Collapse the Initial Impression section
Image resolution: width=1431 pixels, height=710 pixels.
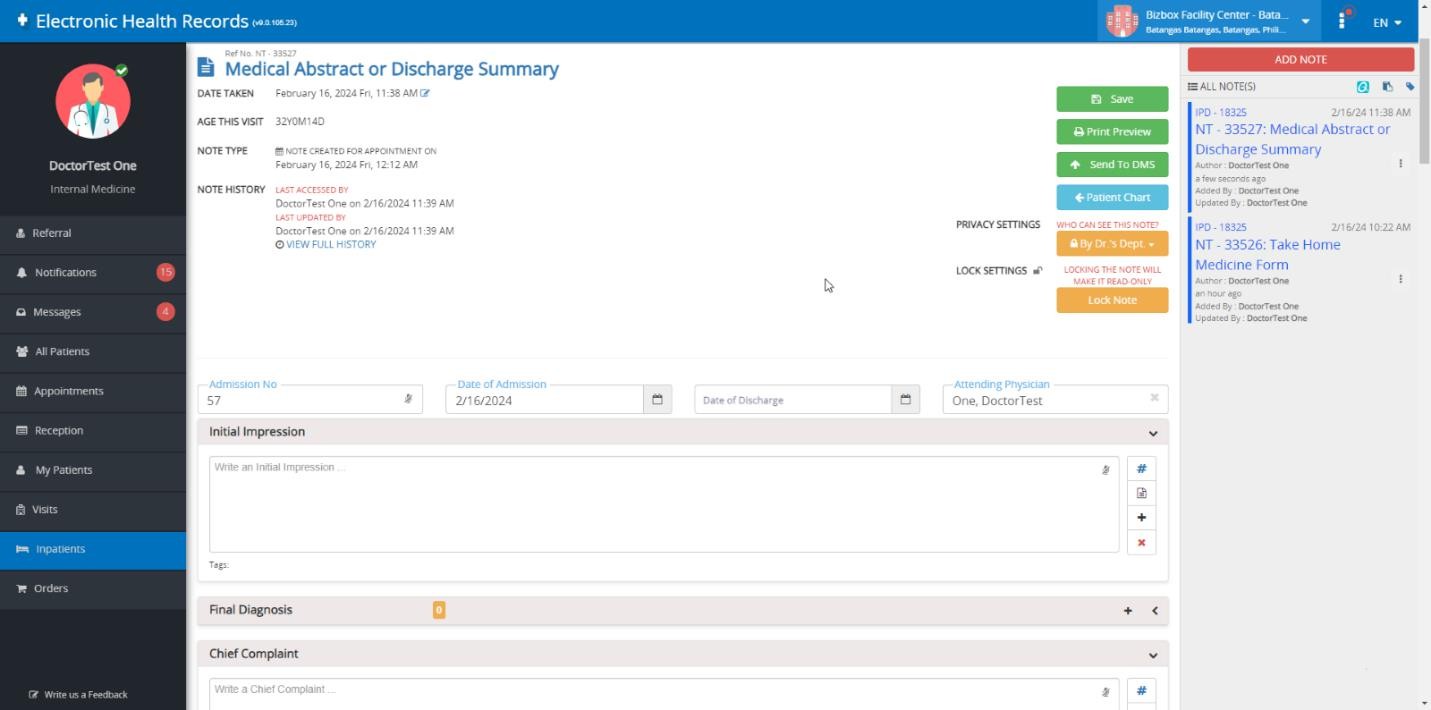pos(1153,433)
